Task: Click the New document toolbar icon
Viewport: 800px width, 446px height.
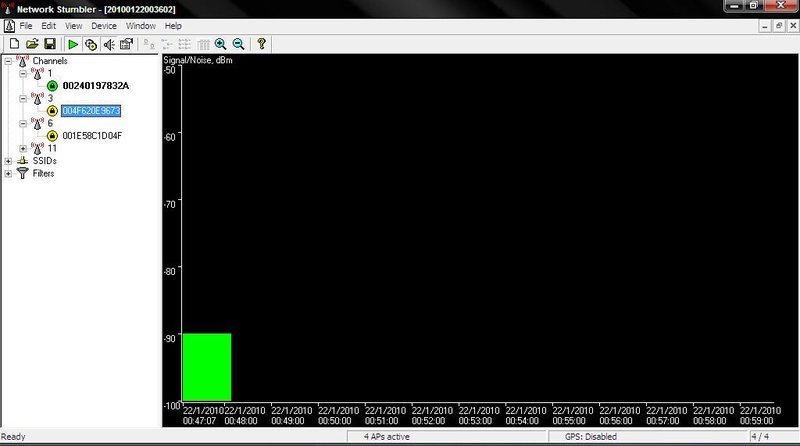Action: tap(14, 44)
